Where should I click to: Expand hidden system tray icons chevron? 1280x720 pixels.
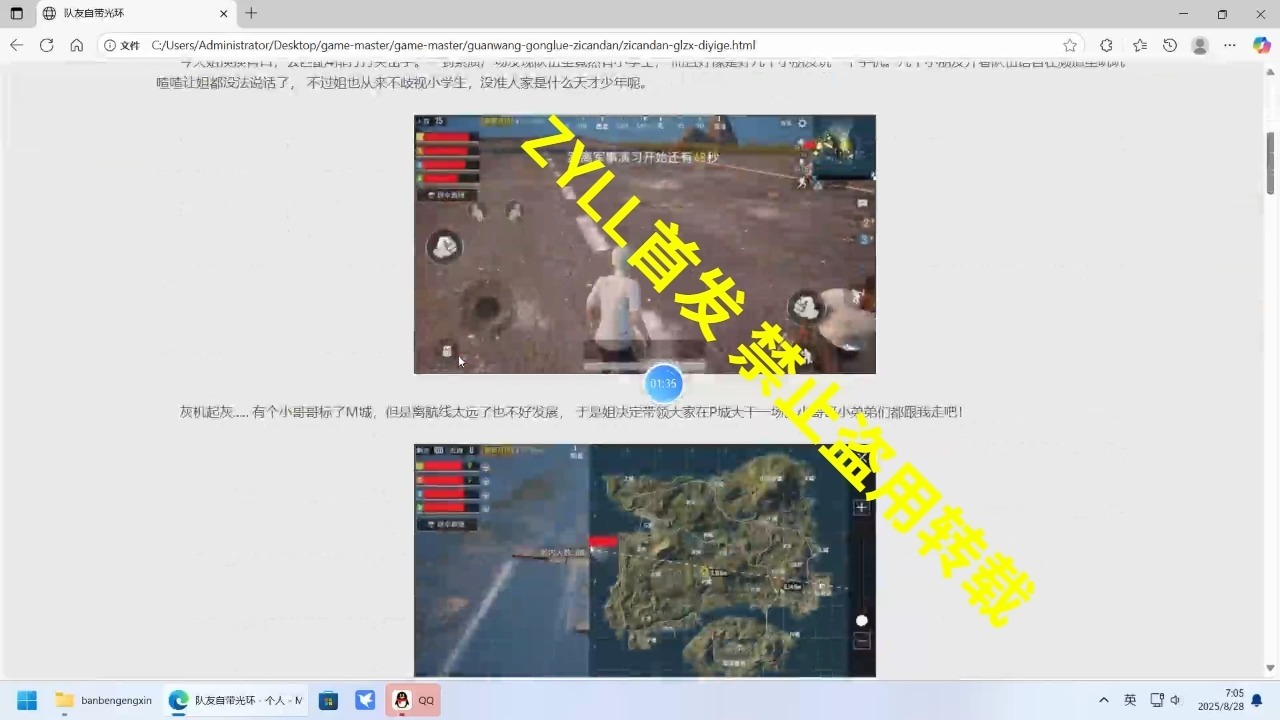tap(1104, 700)
